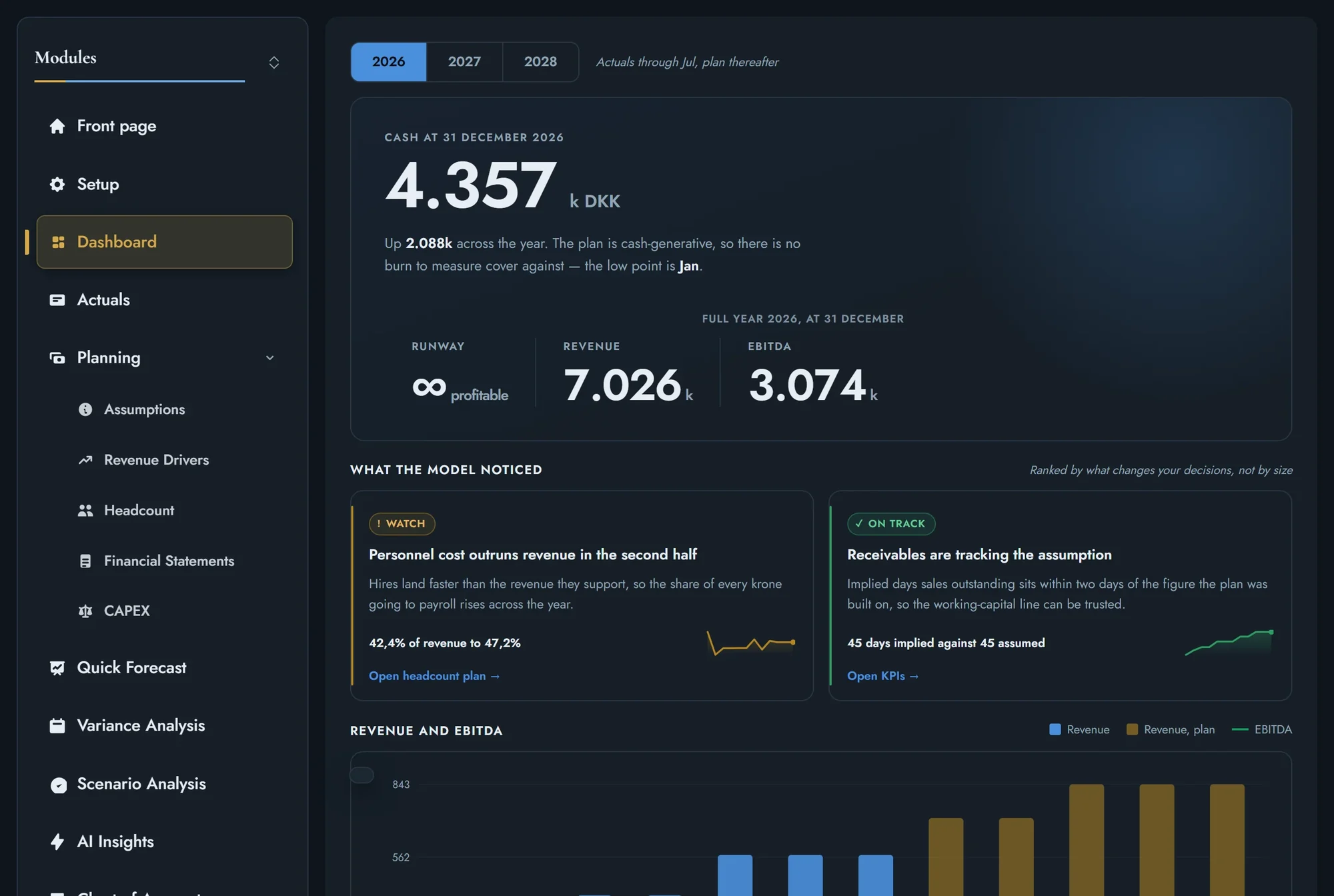
Task: Click the Assumptions info icon
Action: point(85,409)
